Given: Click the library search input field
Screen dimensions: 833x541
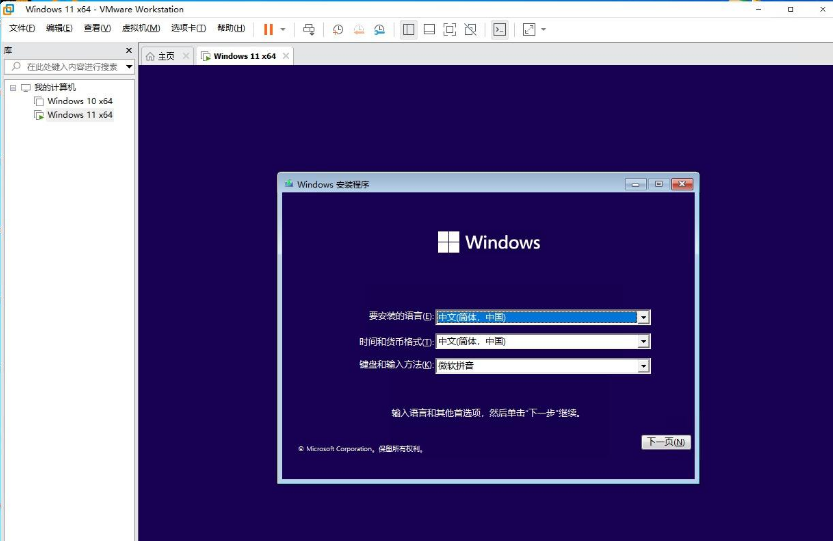Looking at the screenshot, I should coord(67,67).
